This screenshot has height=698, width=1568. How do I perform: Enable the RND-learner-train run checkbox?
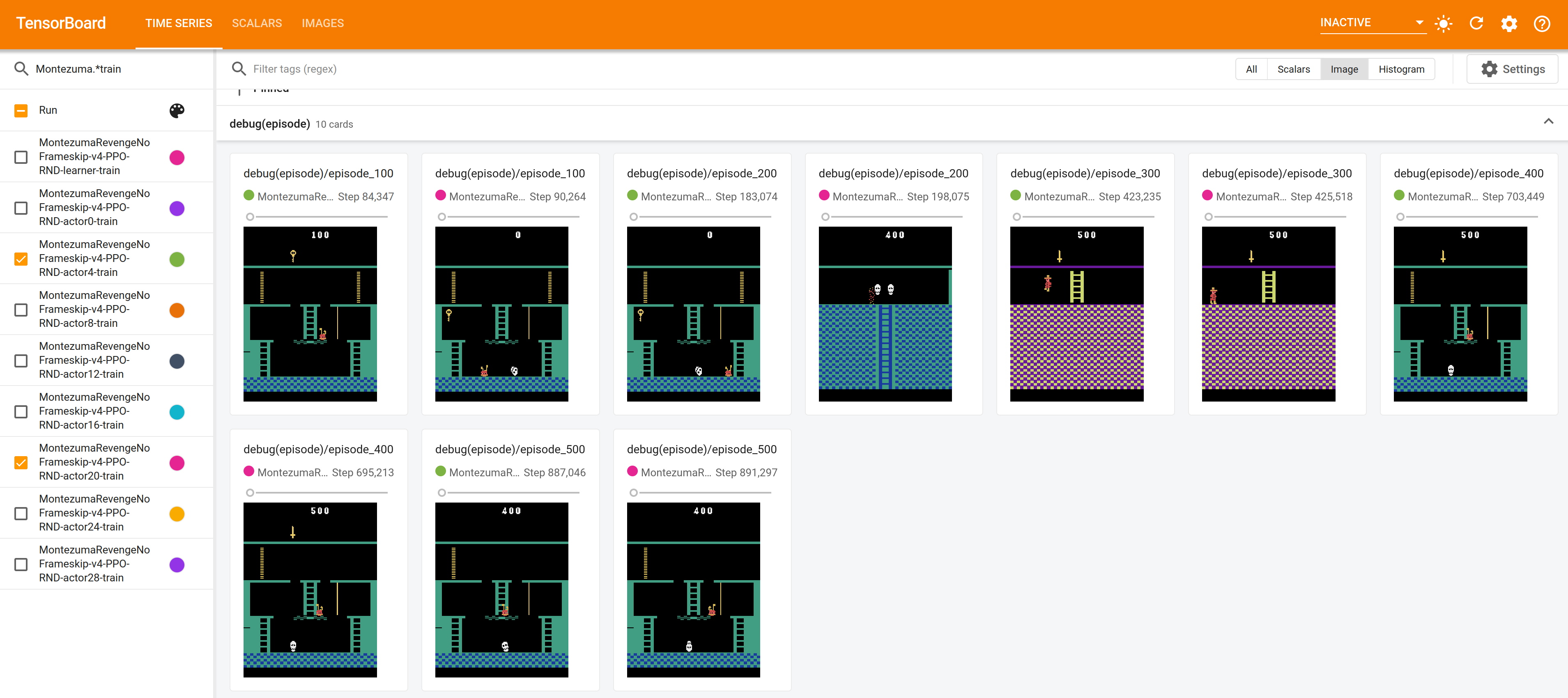[21, 157]
